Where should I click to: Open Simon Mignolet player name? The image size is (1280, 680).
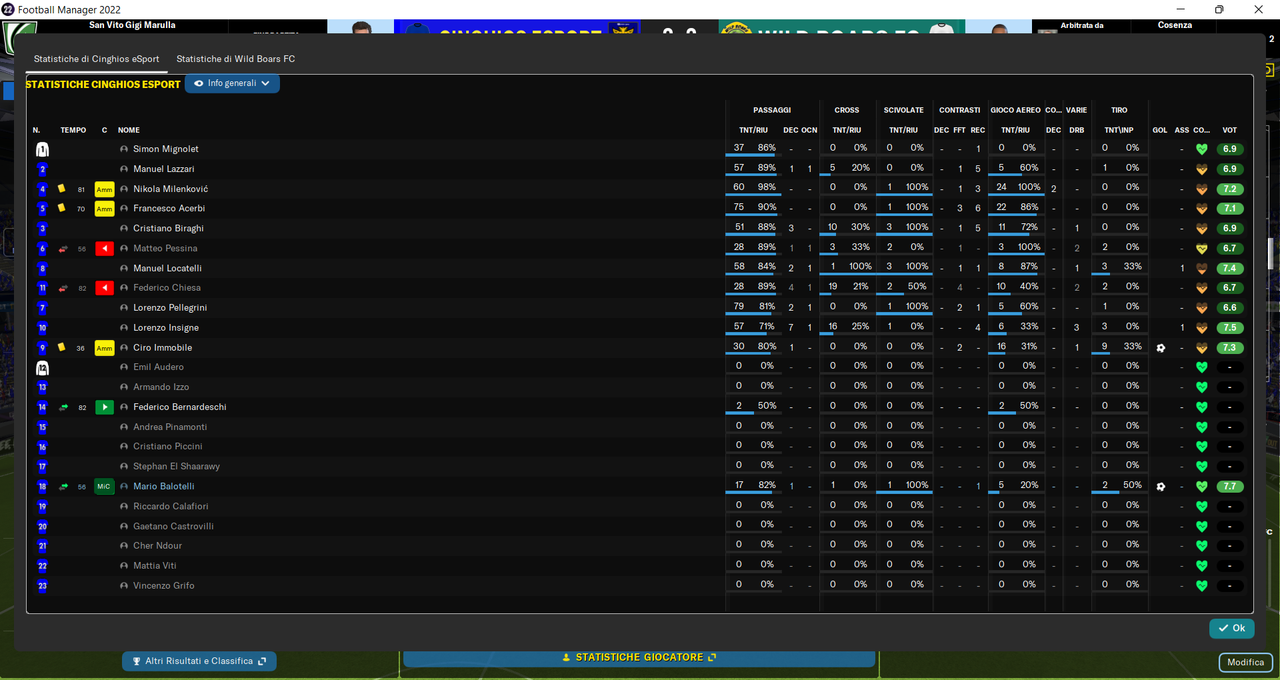pos(166,149)
